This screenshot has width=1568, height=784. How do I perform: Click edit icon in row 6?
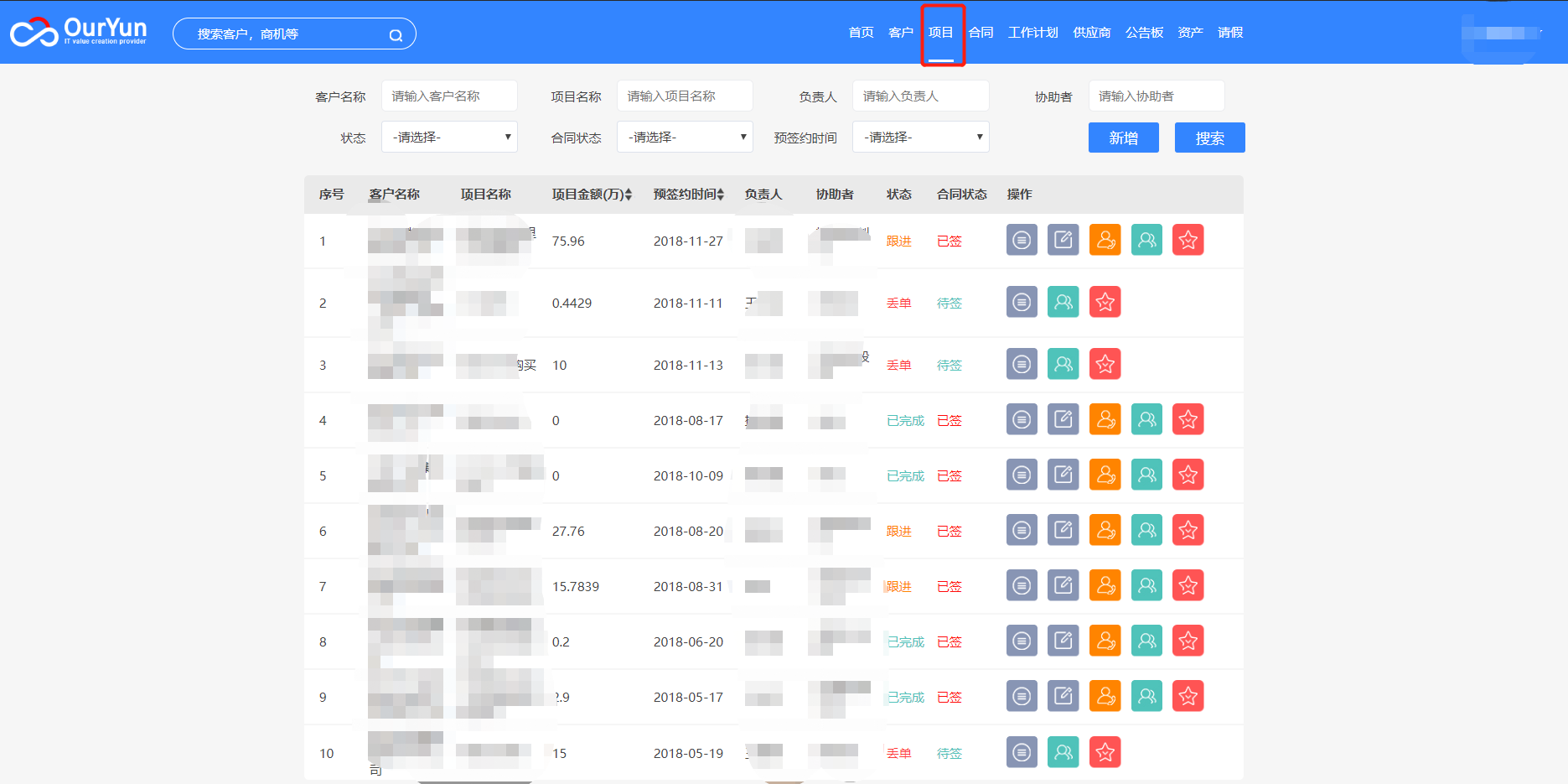(x=1063, y=530)
